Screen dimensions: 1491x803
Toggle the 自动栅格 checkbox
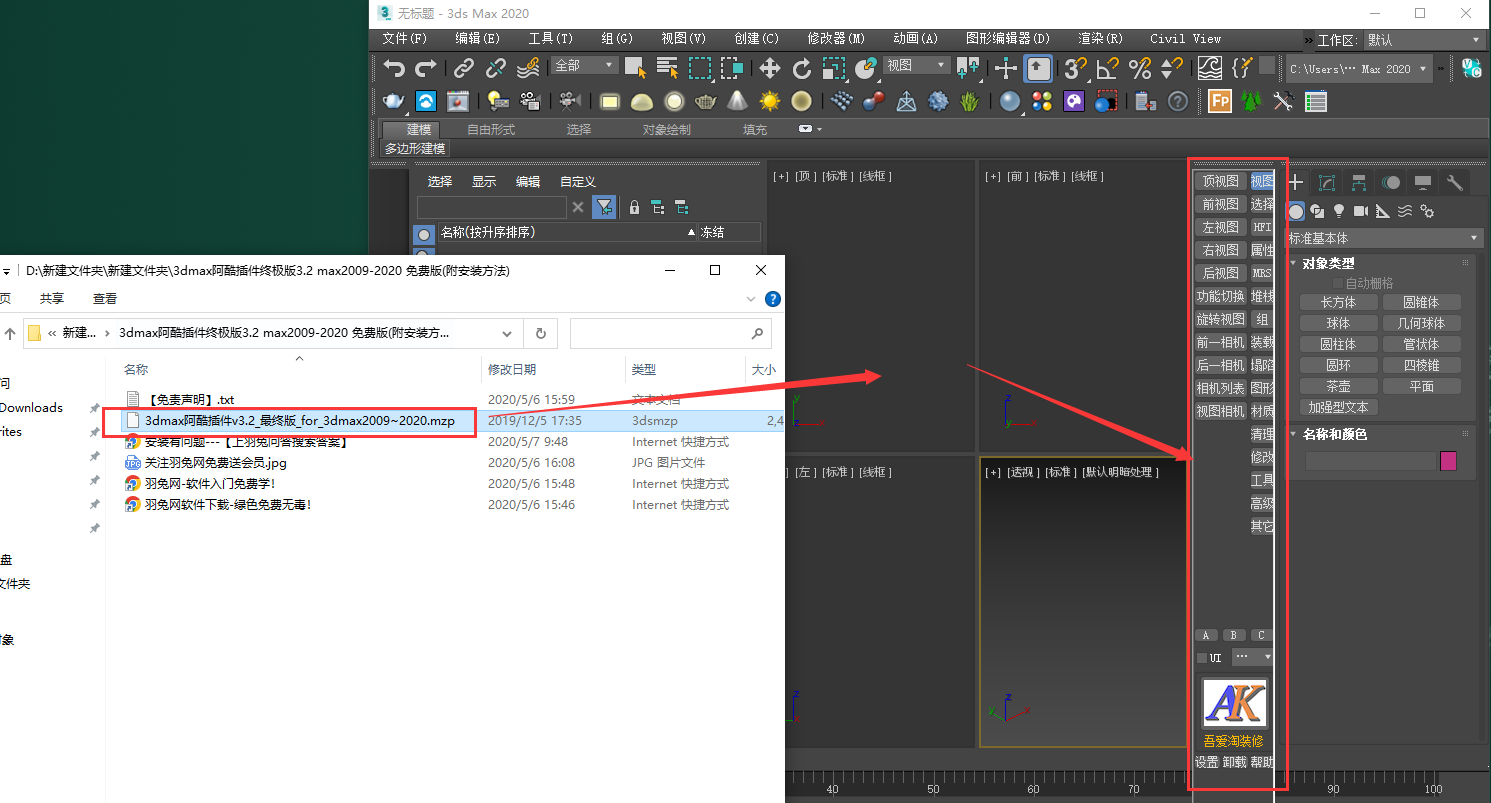click(x=1338, y=283)
